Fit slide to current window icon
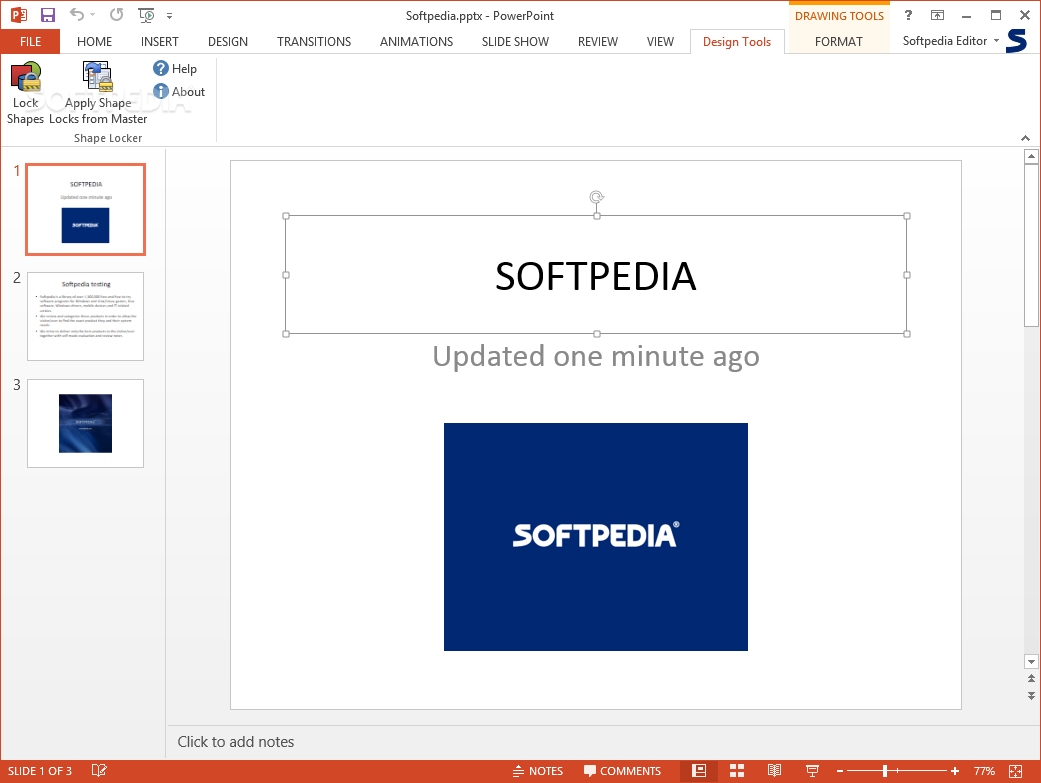The width and height of the screenshot is (1041, 783). 1016,771
